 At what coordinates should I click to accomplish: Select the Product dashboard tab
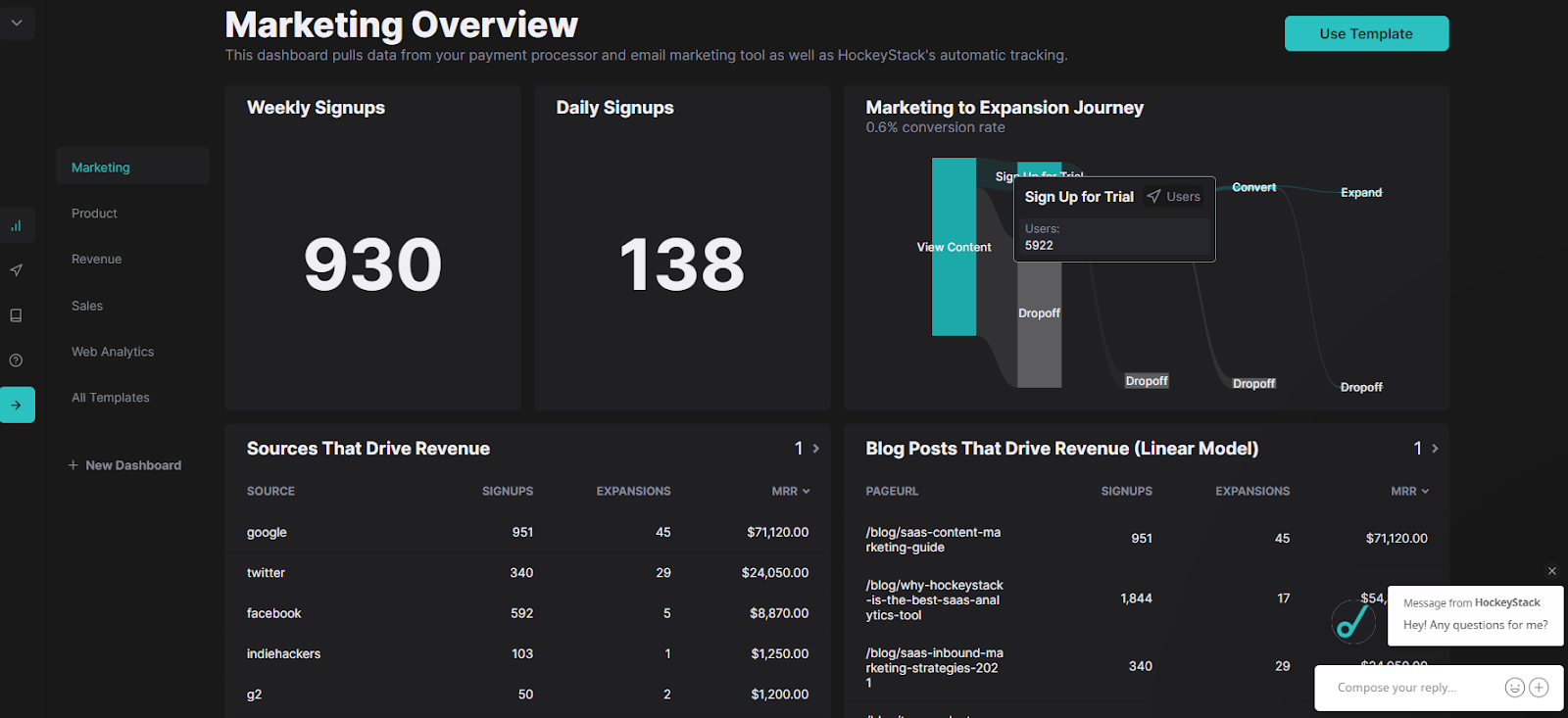click(94, 214)
